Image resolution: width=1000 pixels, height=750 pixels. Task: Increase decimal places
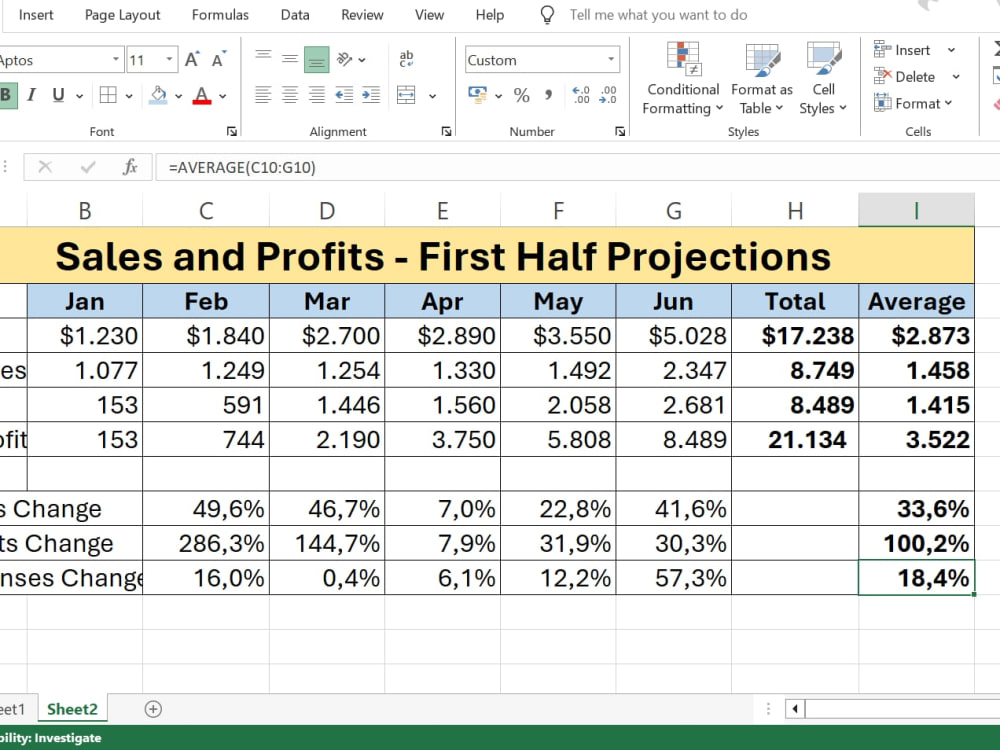[581, 95]
